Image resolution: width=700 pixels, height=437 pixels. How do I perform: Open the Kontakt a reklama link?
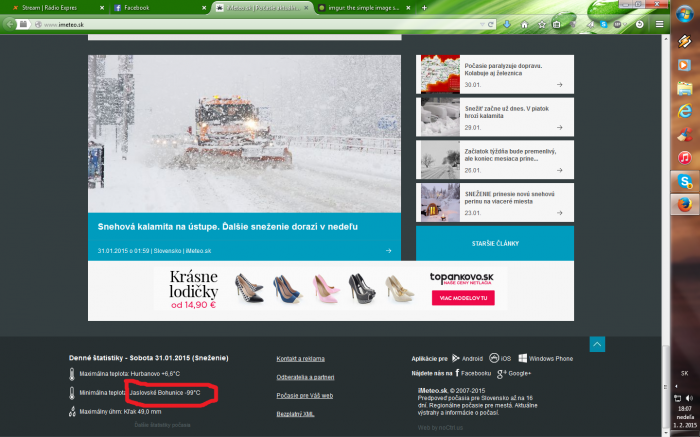click(300, 359)
